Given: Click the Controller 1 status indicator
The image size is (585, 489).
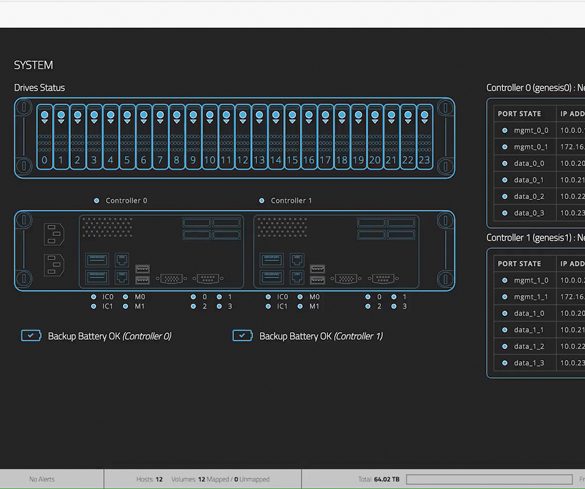Looking at the screenshot, I should point(262,201).
